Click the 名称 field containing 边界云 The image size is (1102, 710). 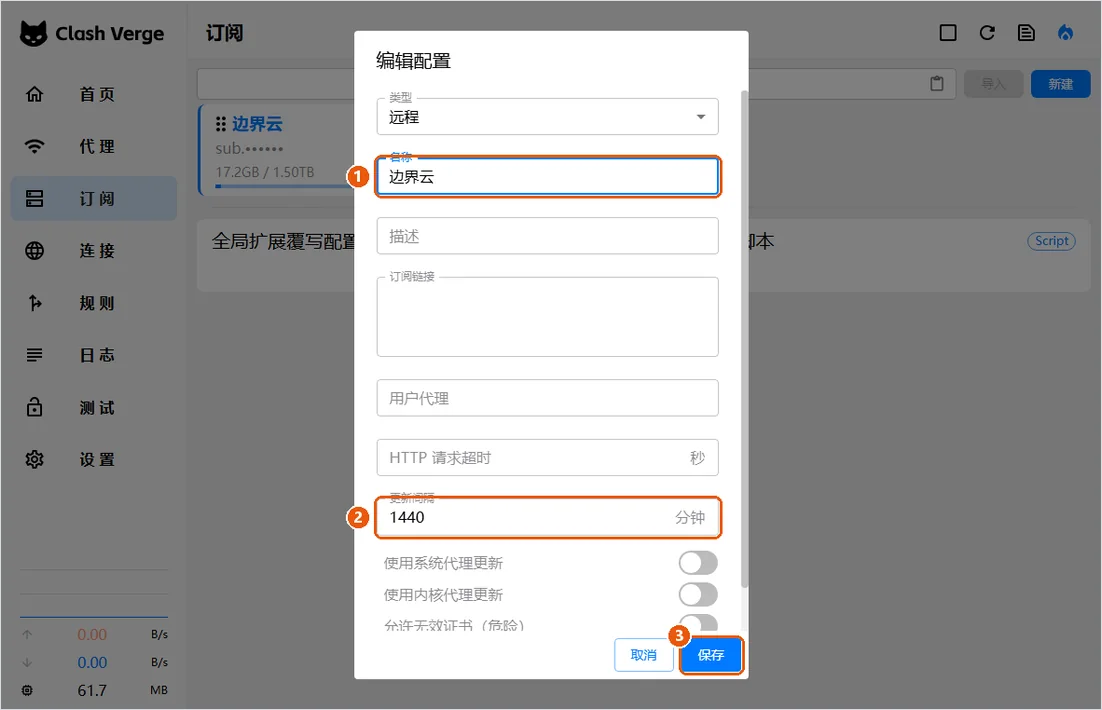point(547,176)
